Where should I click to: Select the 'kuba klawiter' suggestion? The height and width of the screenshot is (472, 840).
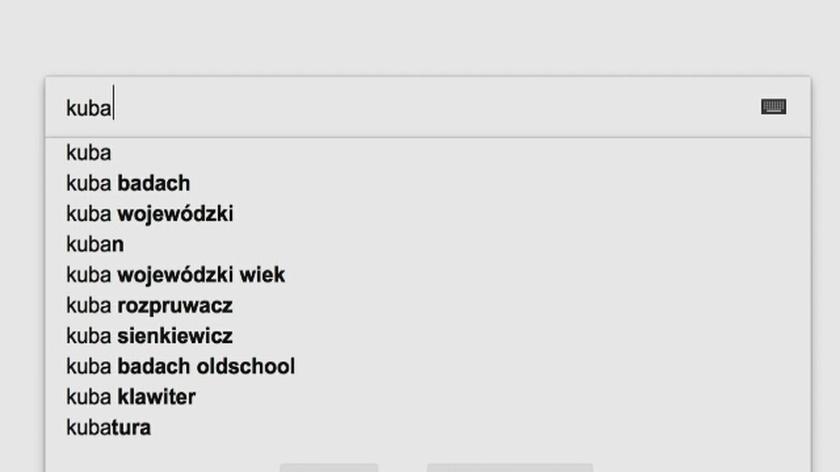tap(131, 397)
